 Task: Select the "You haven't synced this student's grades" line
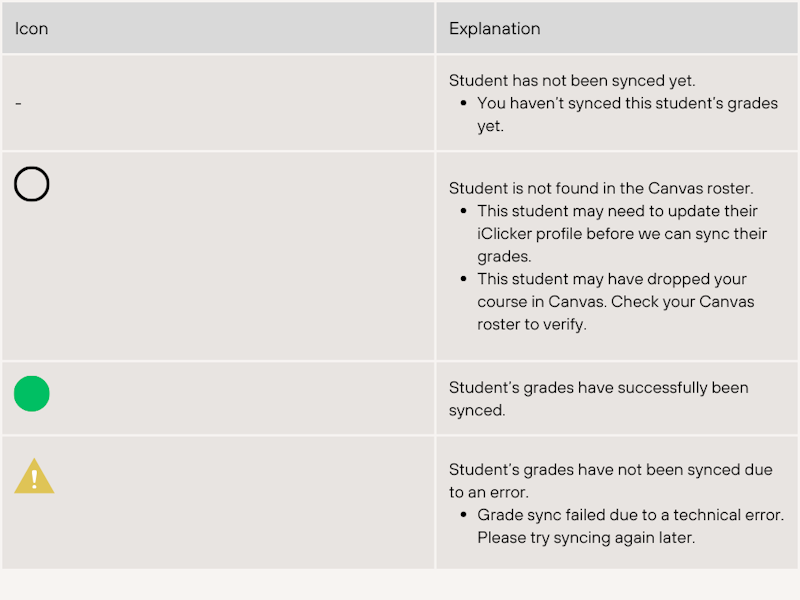coord(627,103)
